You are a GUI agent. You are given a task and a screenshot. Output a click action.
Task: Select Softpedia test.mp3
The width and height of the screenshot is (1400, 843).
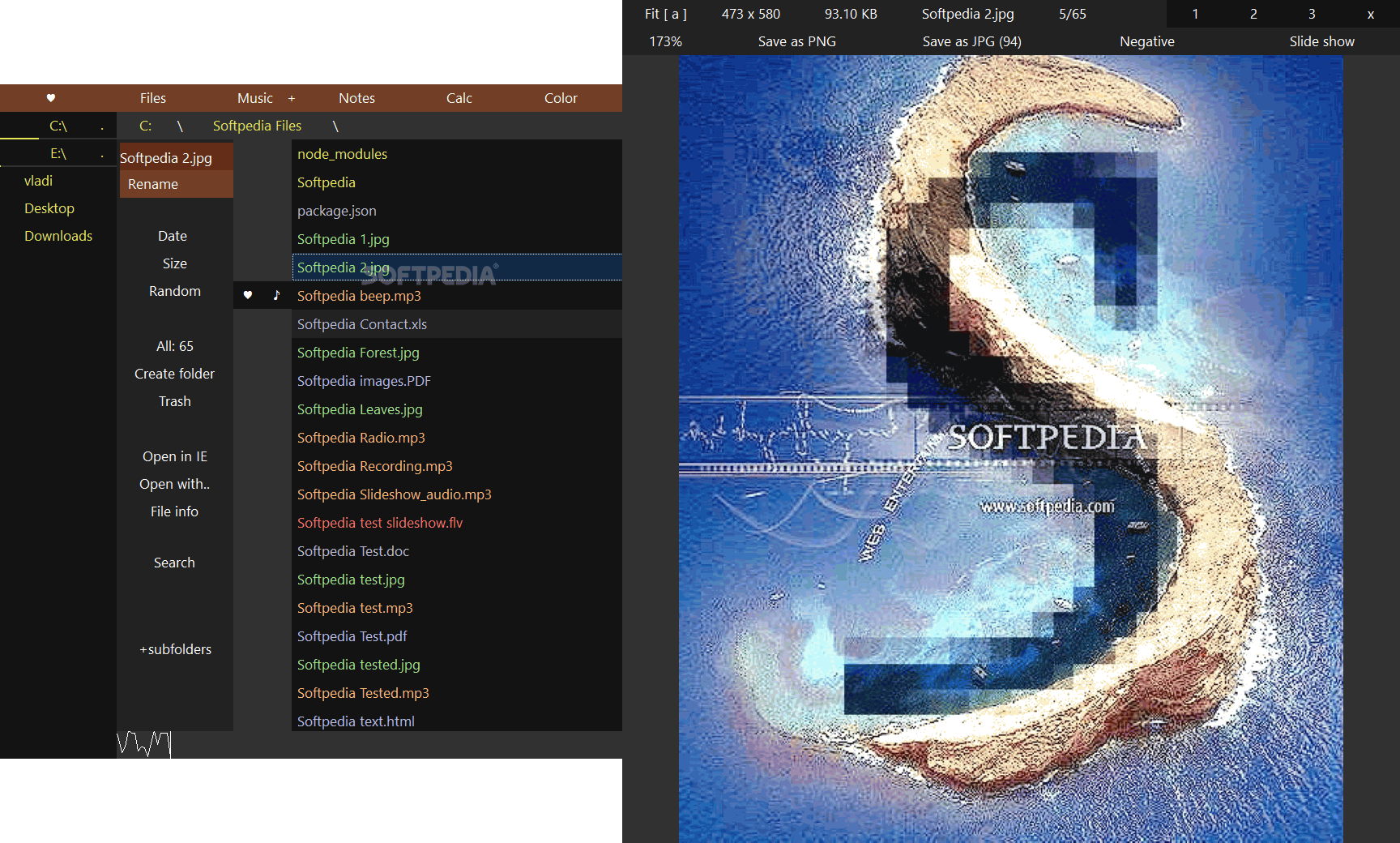point(456,608)
